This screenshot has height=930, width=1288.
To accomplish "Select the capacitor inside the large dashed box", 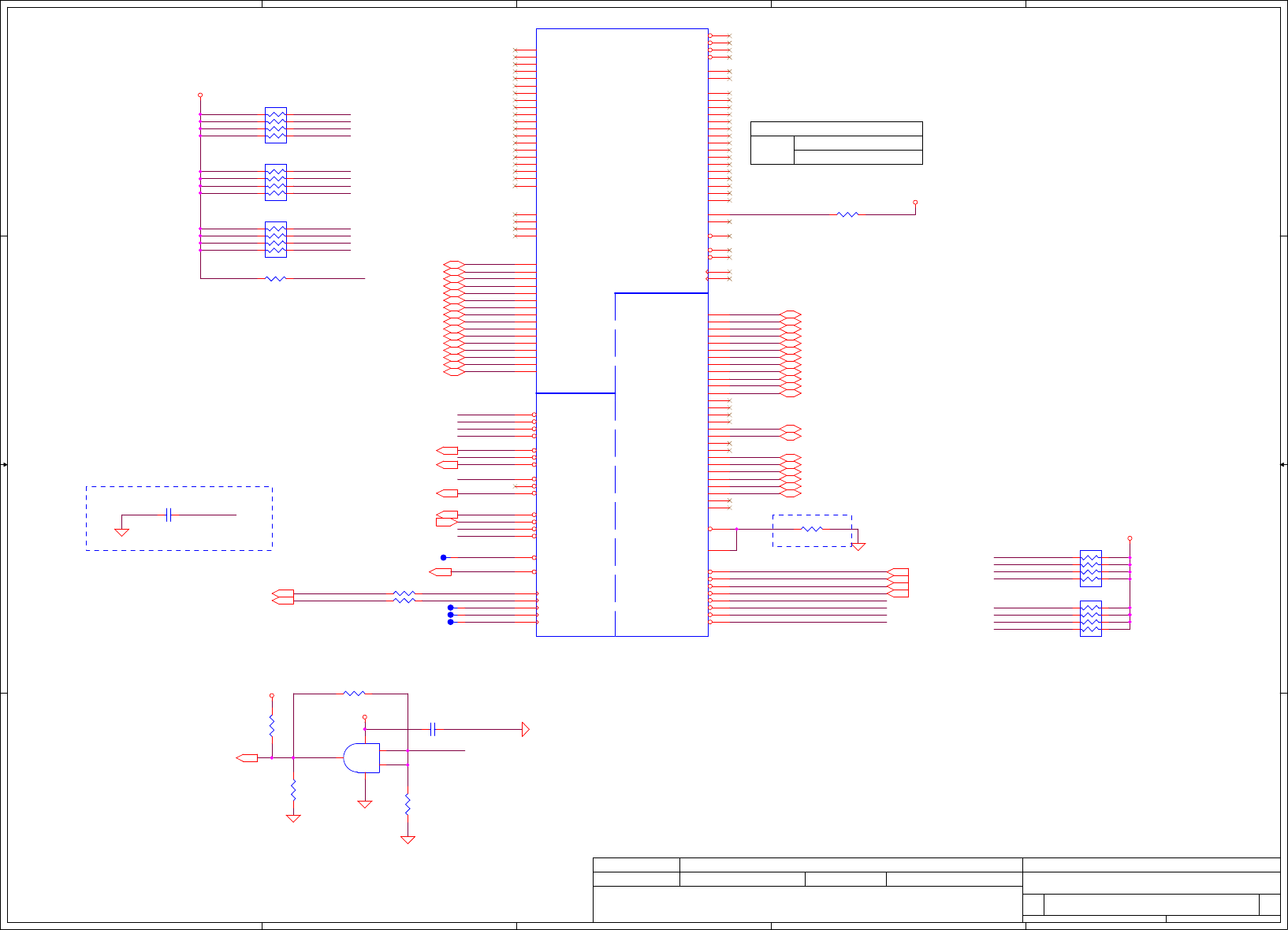I will coord(169,515).
